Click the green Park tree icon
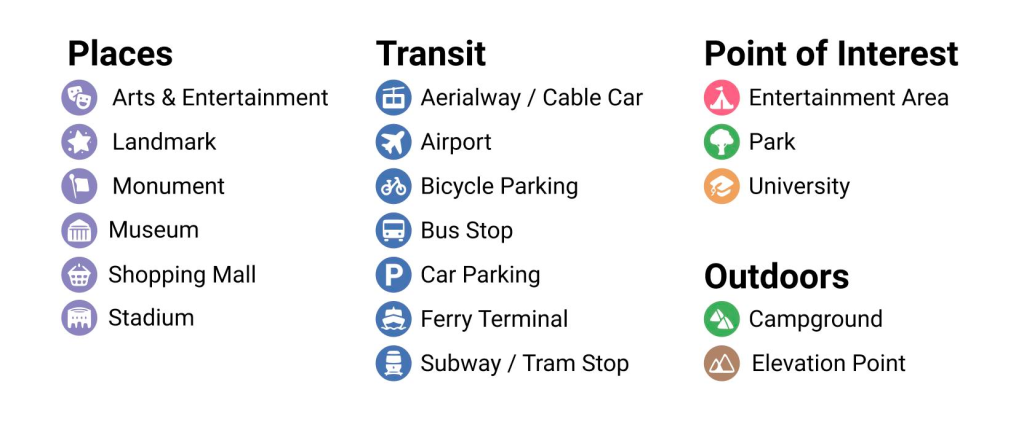The height and width of the screenshot is (430, 1024). point(721,142)
